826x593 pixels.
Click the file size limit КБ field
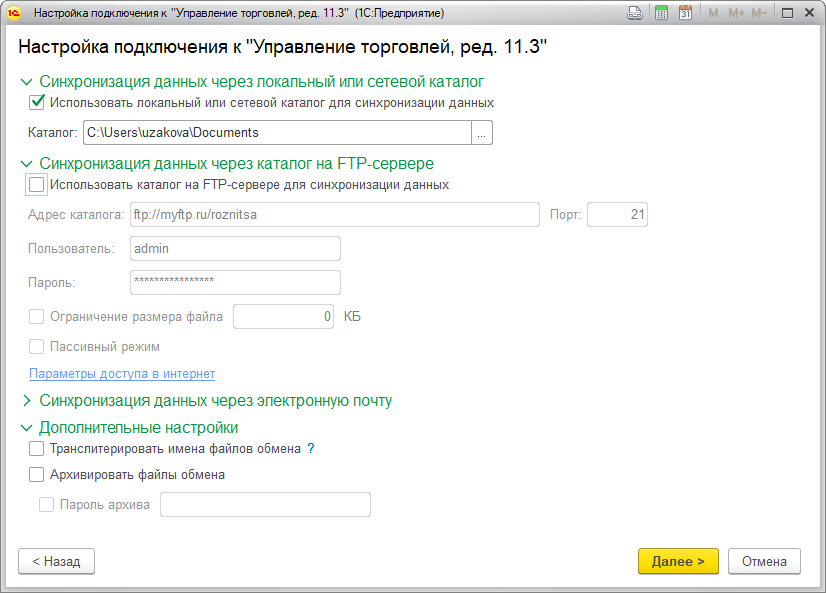click(283, 317)
